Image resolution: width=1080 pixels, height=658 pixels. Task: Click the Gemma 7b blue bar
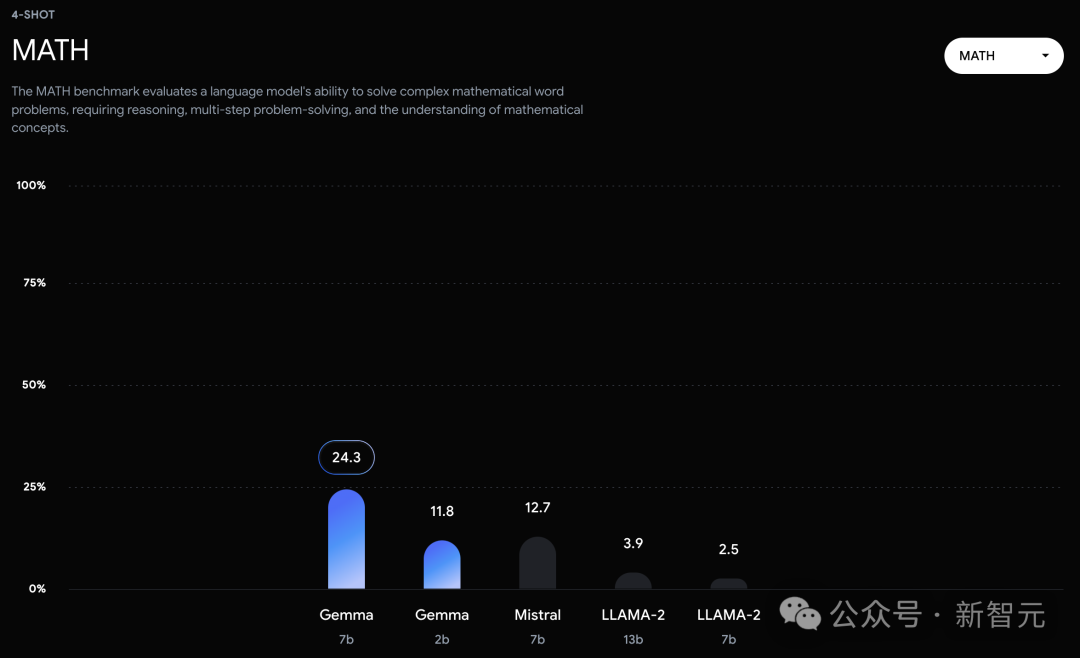tap(346, 540)
